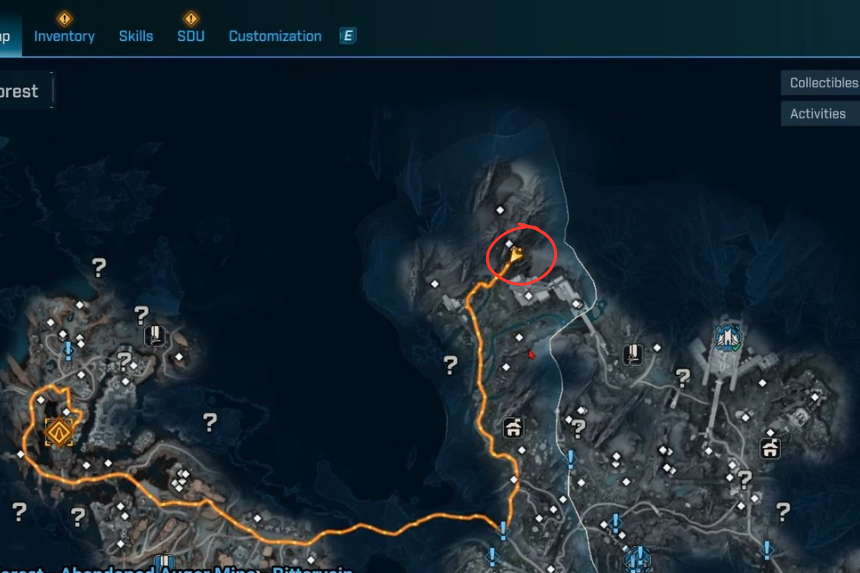The image size is (860, 573).
Task: Click the orange alert diamond above SDU
Action: click(191, 19)
